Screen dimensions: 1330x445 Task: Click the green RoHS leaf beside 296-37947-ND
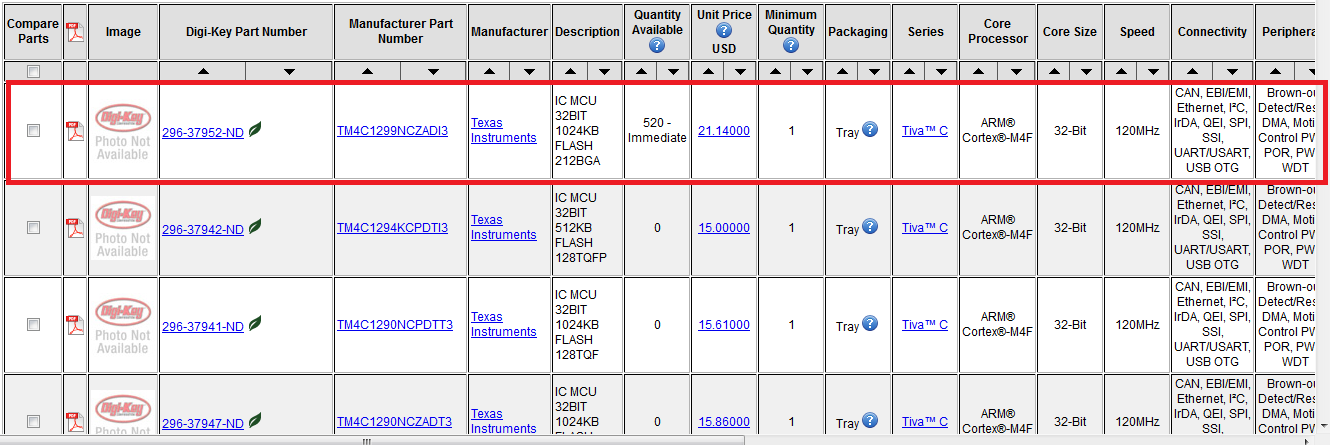pos(255,419)
